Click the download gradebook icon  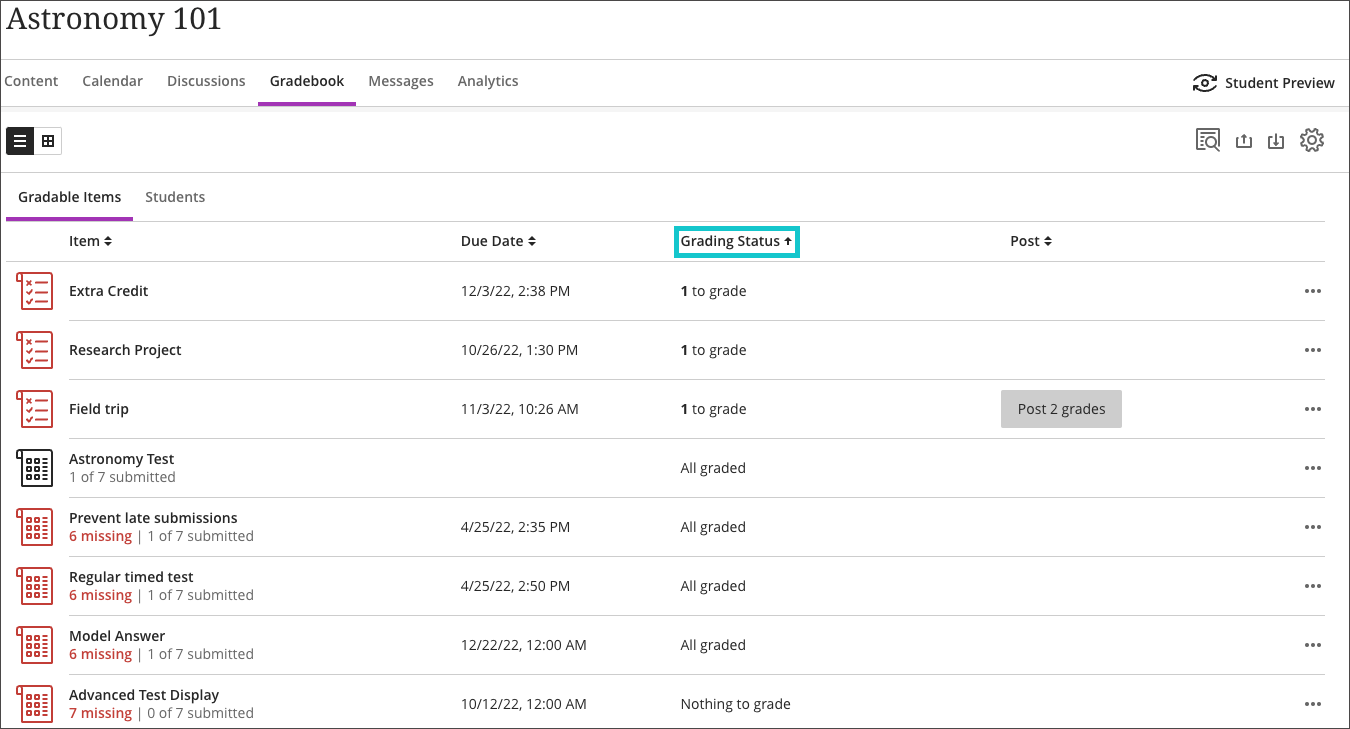click(1276, 141)
